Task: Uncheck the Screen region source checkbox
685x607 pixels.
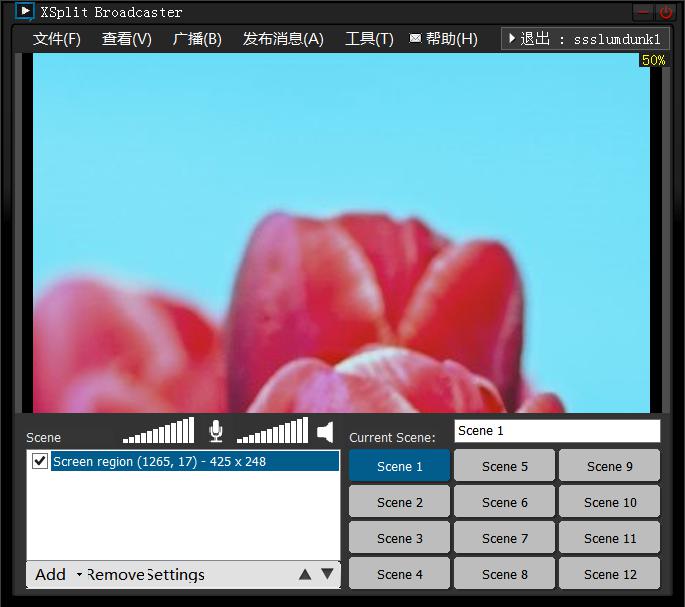Action: pyautogui.click(x=40, y=461)
